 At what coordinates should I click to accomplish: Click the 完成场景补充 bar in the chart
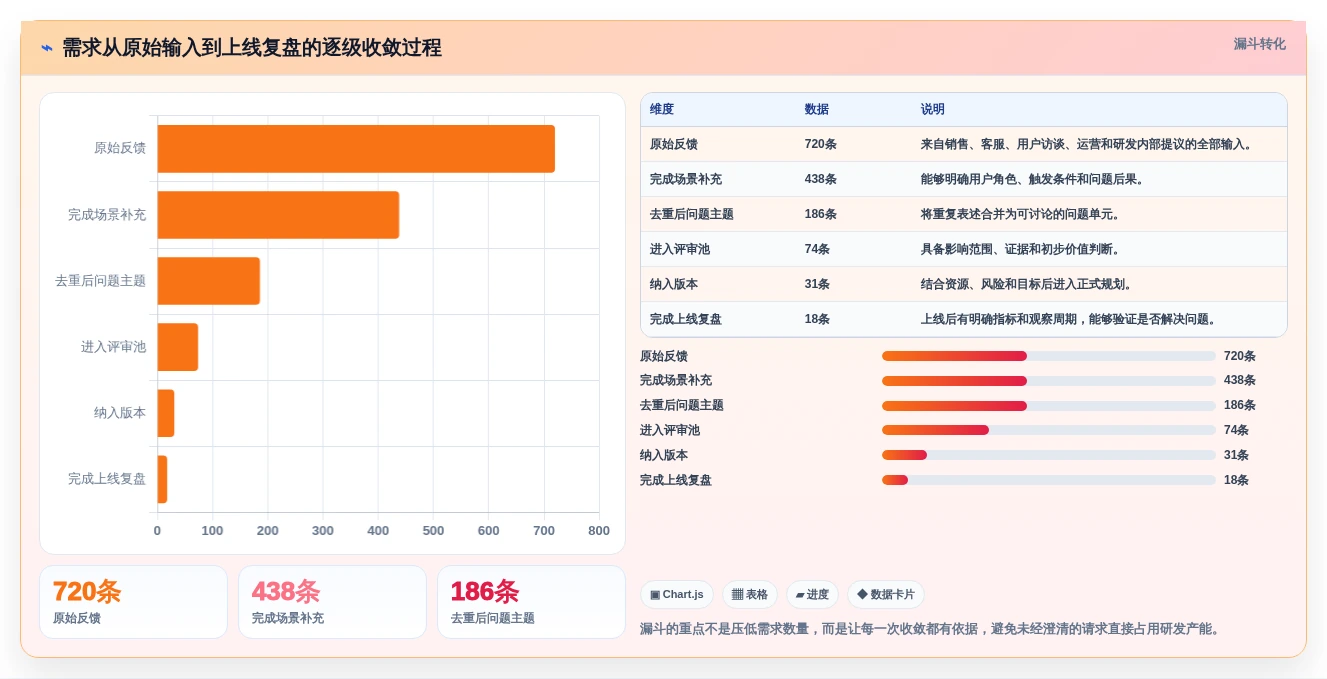coord(278,215)
